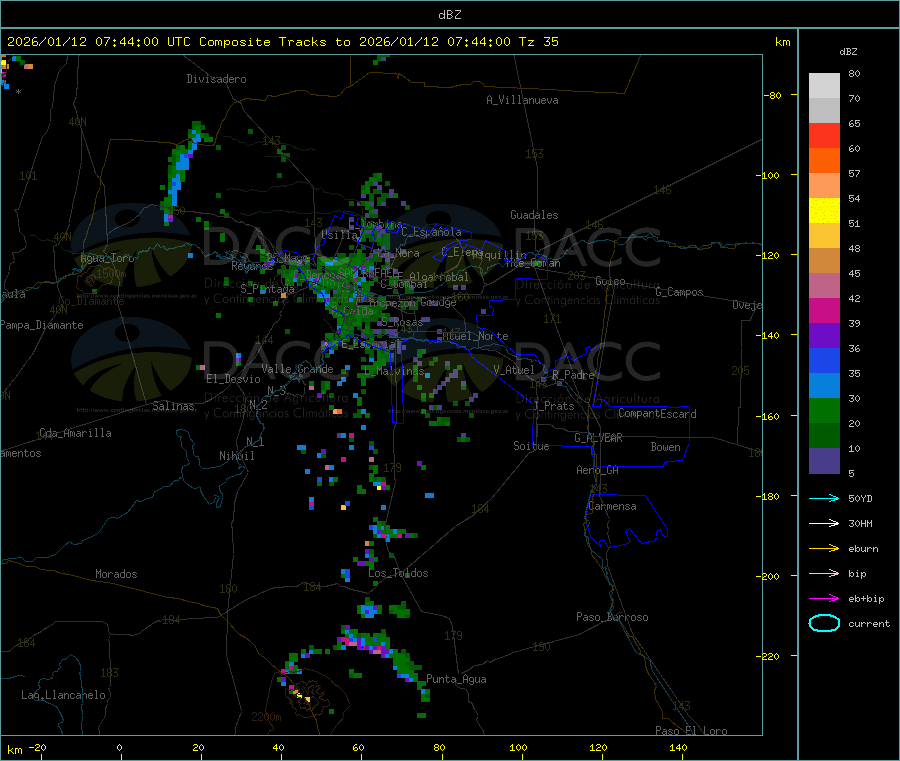Click the 'Carmensa' map label

click(x=612, y=506)
